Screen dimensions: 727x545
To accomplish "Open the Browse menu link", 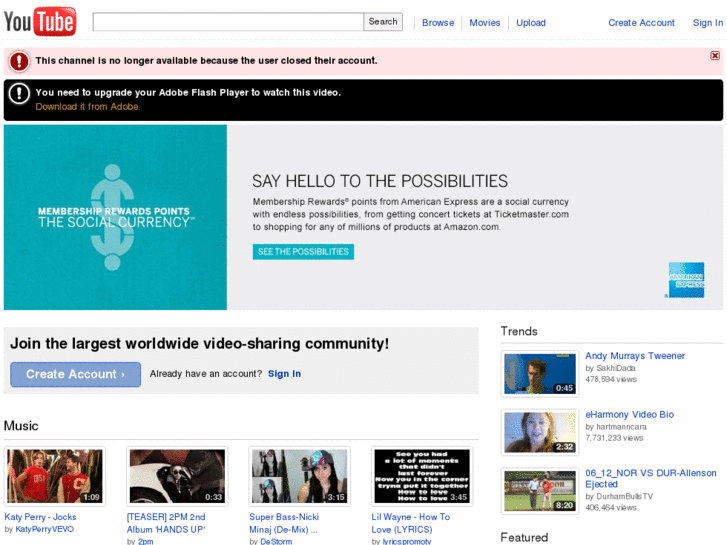I will click(x=438, y=23).
